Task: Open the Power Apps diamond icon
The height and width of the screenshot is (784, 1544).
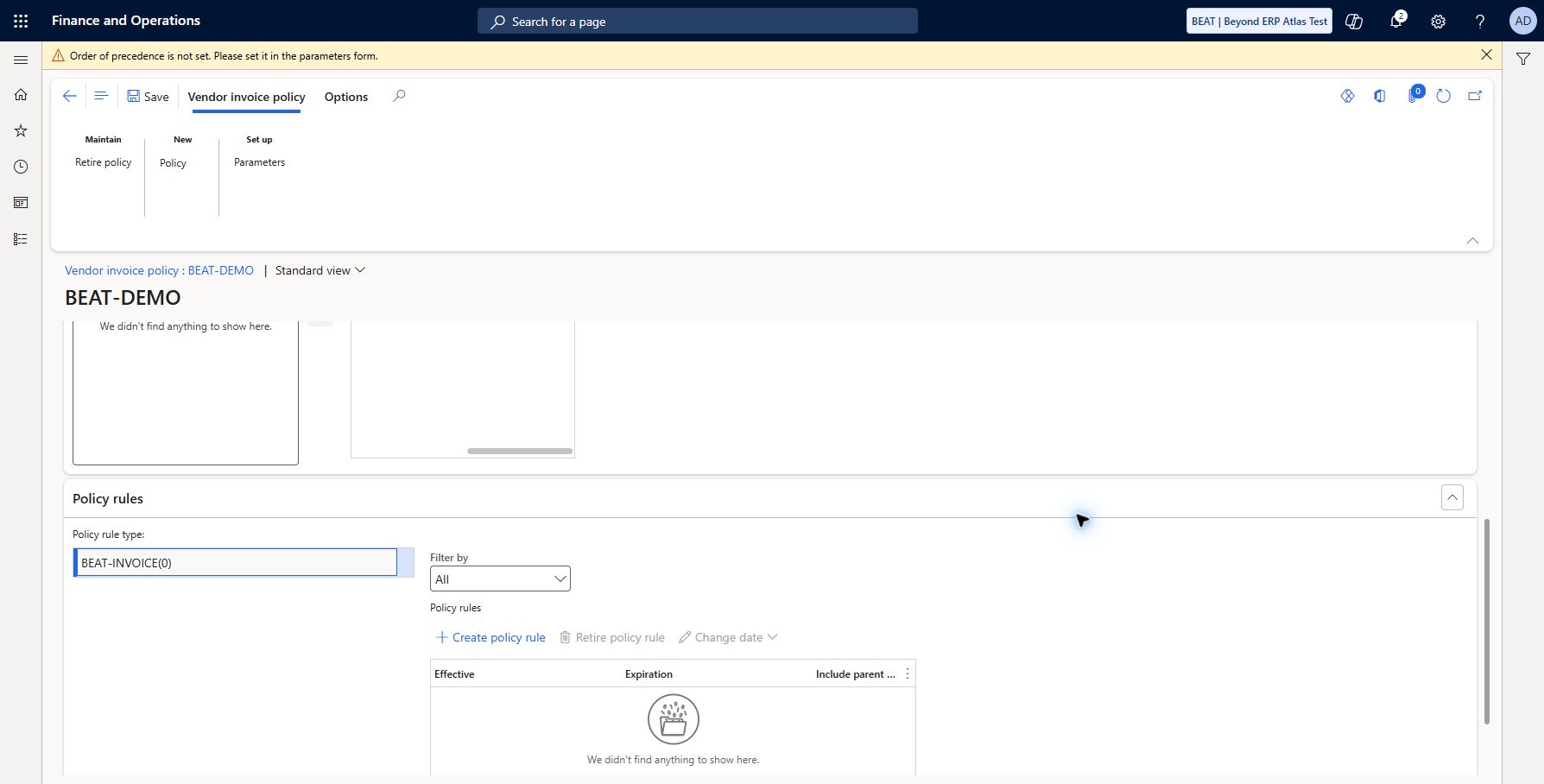Action: tap(1347, 96)
